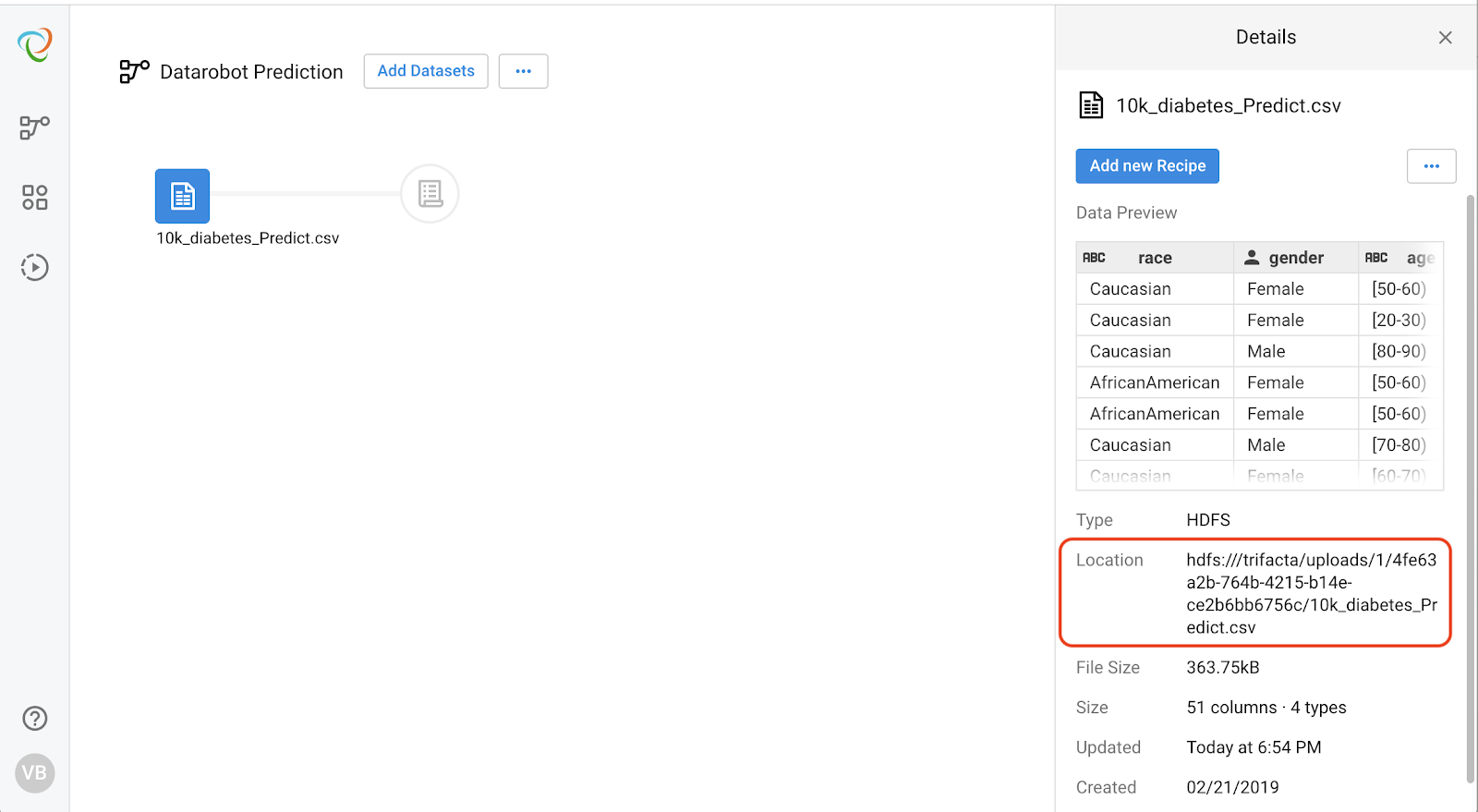This screenshot has width=1478, height=812.
Task: Click the 363.75kB file size value
Action: pyautogui.click(x=1223, y=667)
